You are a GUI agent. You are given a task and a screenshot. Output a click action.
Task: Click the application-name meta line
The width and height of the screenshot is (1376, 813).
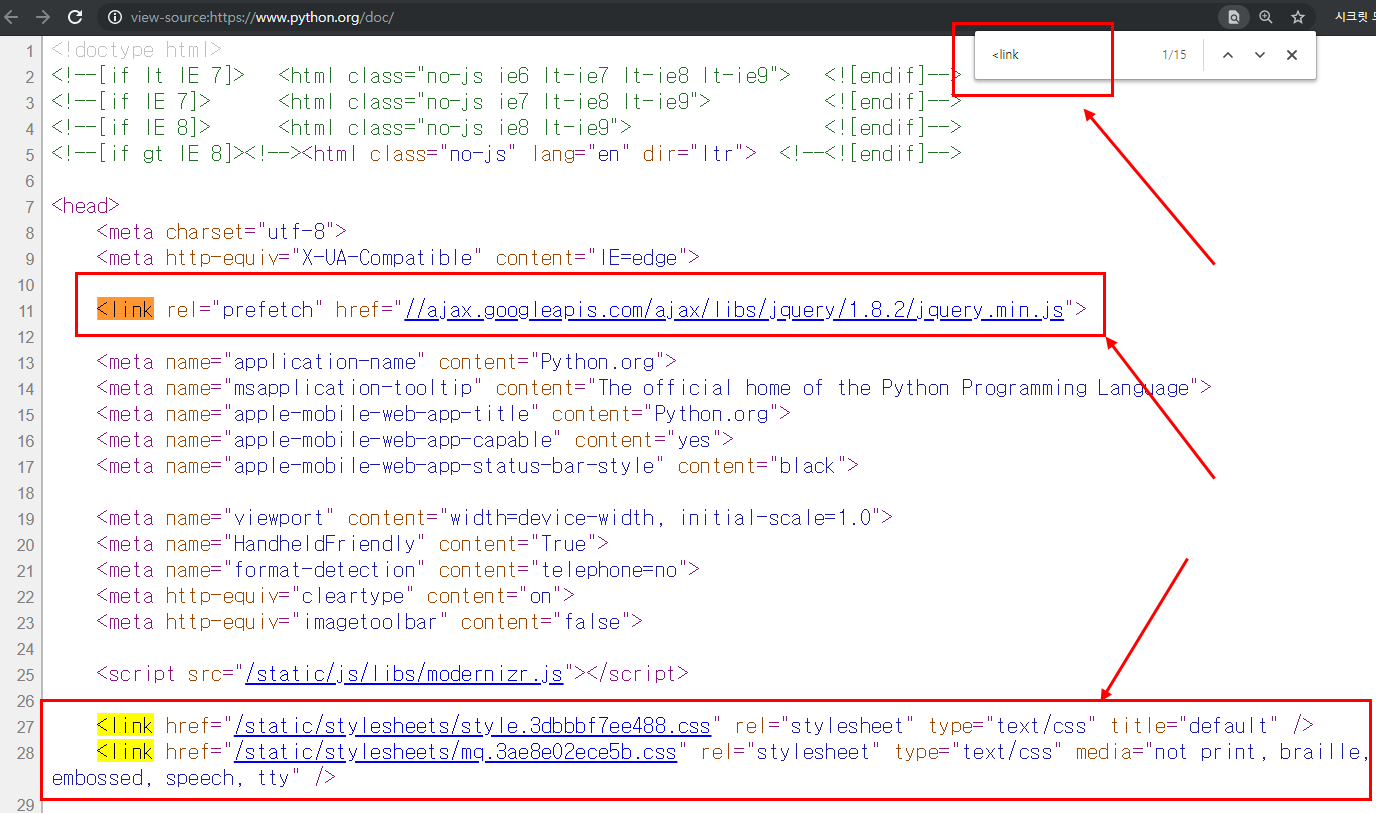pyautogui.click(x=387, y=362)
